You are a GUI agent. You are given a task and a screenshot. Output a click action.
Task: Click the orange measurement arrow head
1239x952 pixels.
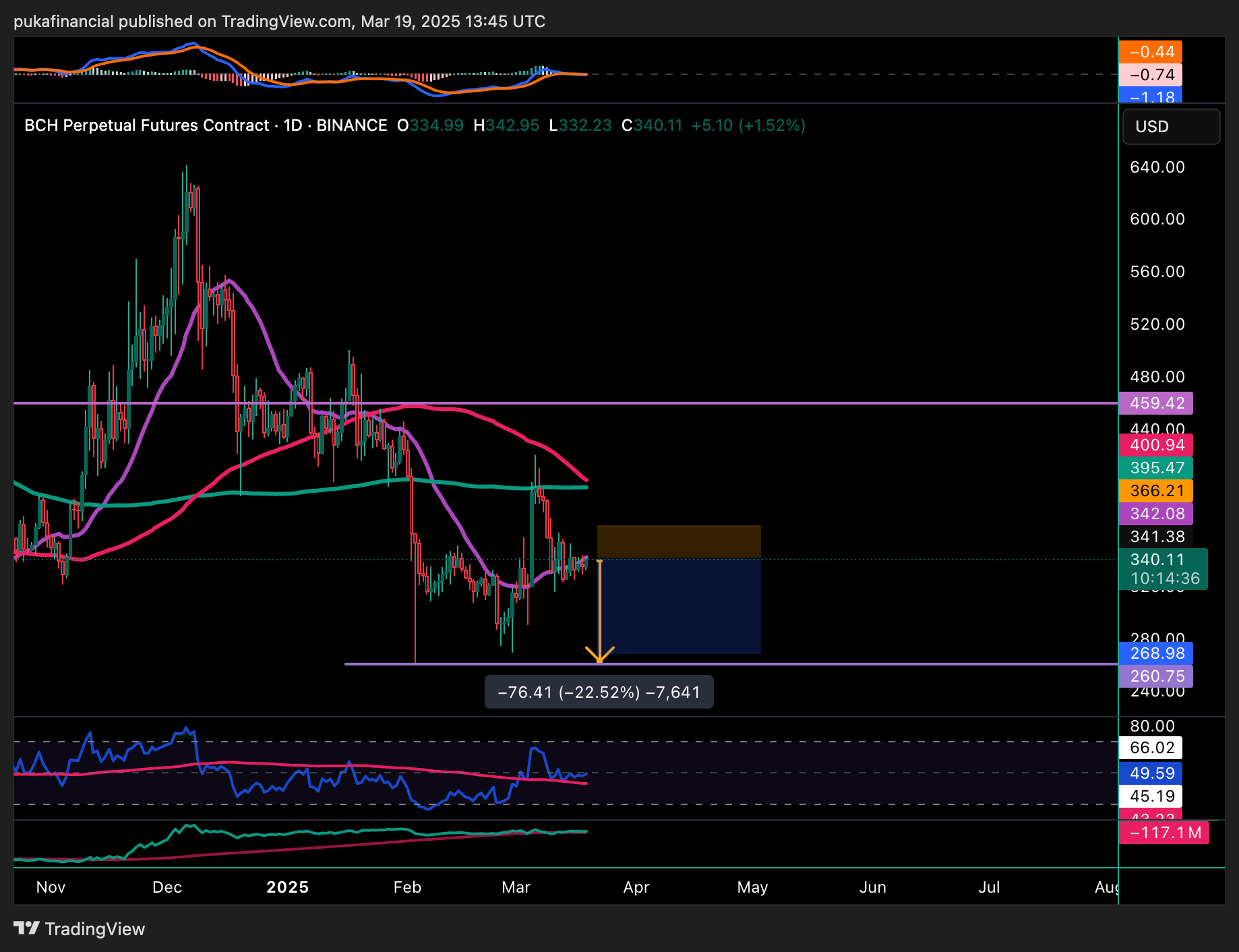point(599,655)
